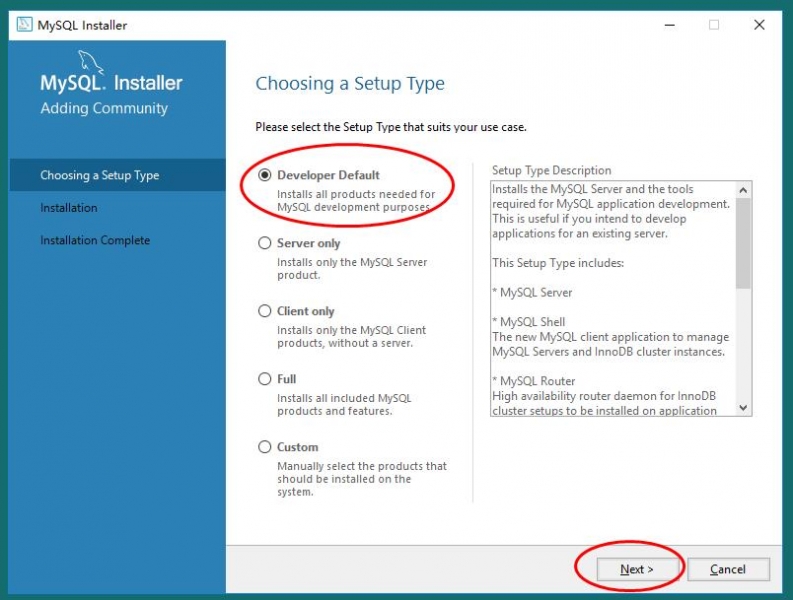This screenshot has width=793, height=600.
Task: Select the Developer Default setup type
Action: 265,175
